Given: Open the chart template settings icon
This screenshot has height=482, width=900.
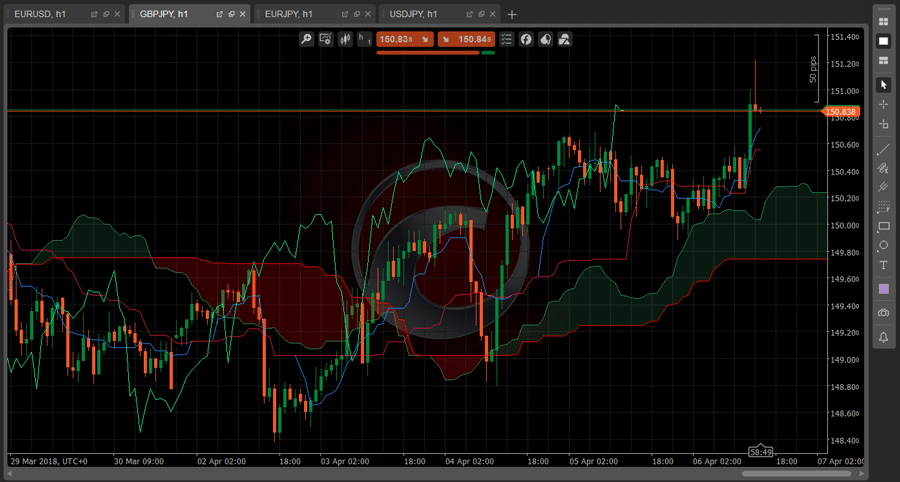Looking at the screenshot, I should click(x=325, y=39).
